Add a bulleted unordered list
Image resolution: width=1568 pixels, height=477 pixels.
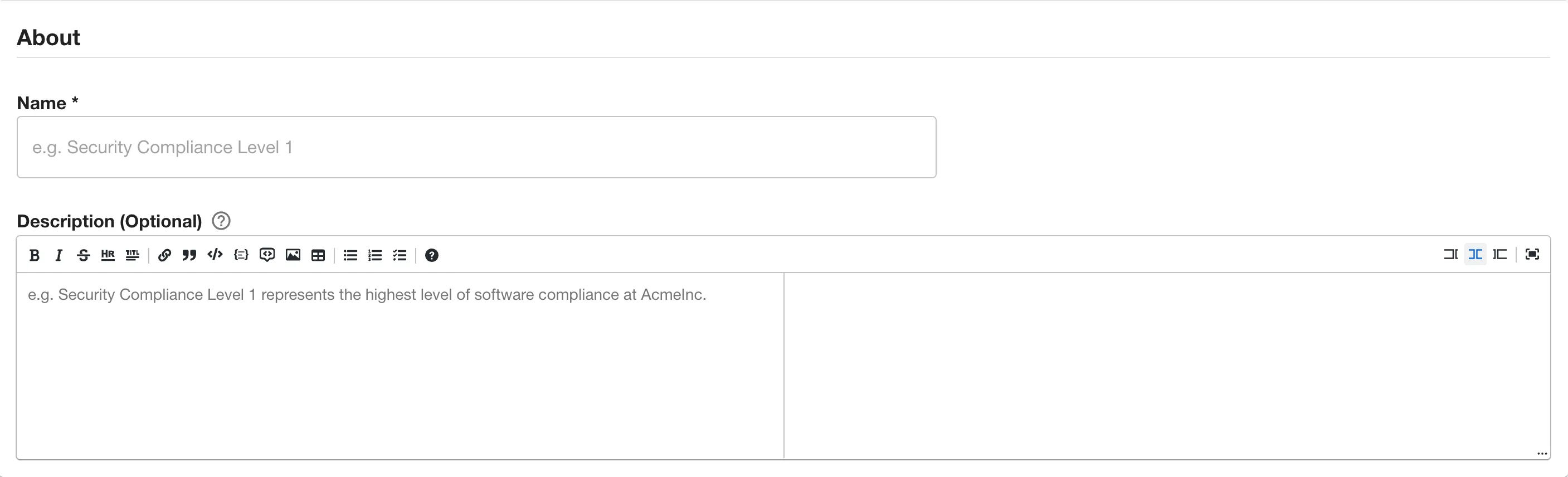[350, 255]
